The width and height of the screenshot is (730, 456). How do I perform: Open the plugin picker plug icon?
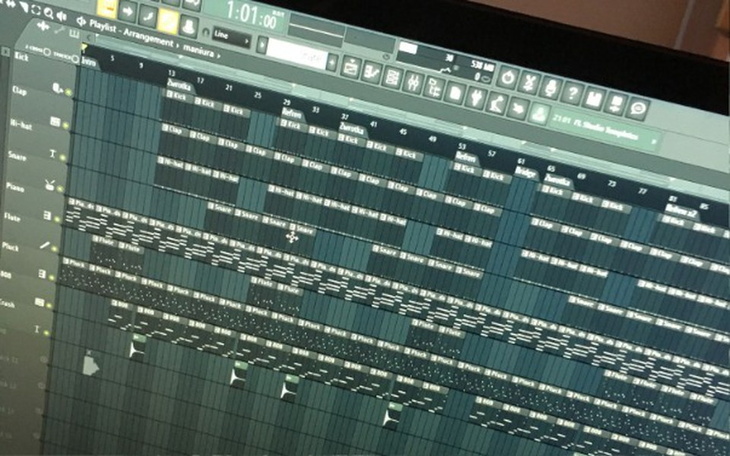[478, 98]
